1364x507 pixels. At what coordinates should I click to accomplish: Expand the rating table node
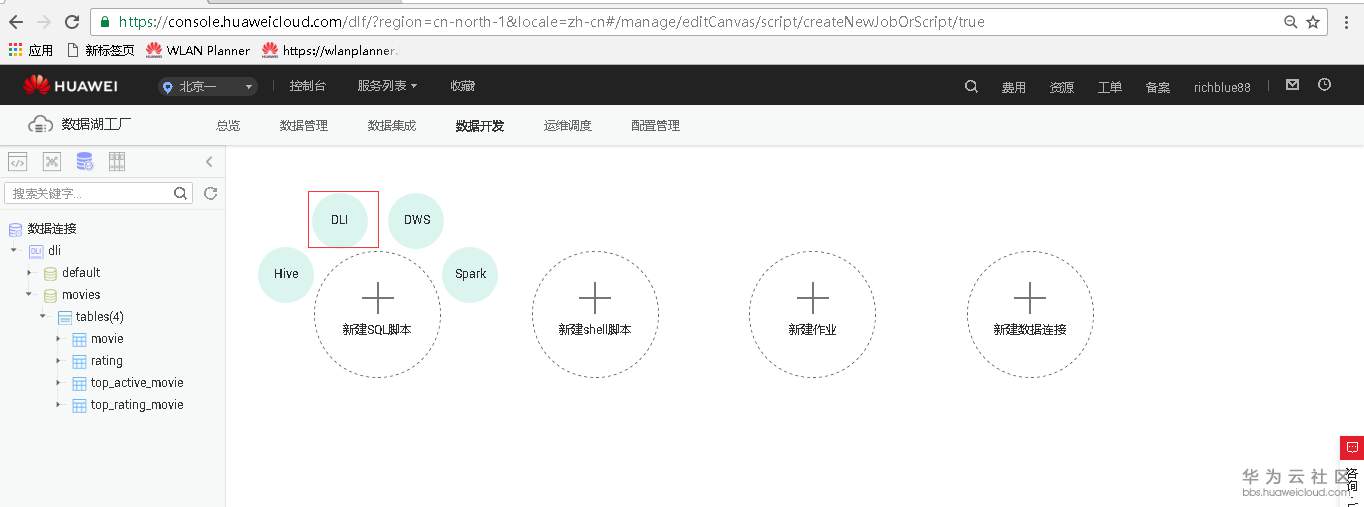[x=58, y=361]
